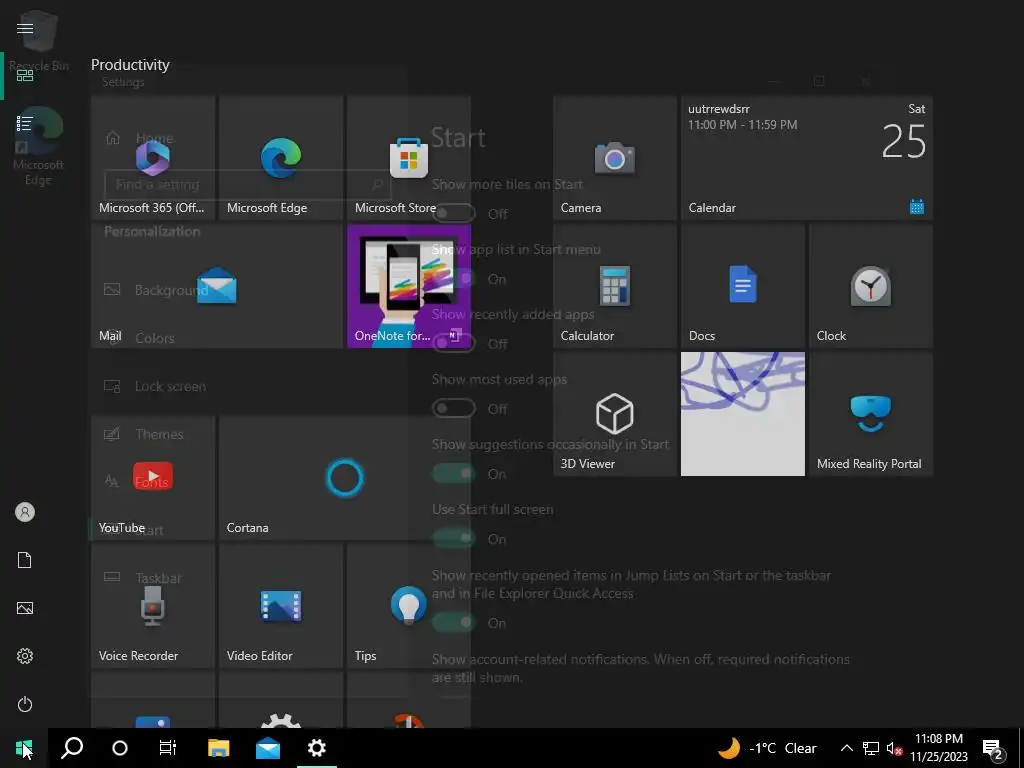Open File Explorer from taskbar
1024x768 pixels.
click(x=219, y=748)
